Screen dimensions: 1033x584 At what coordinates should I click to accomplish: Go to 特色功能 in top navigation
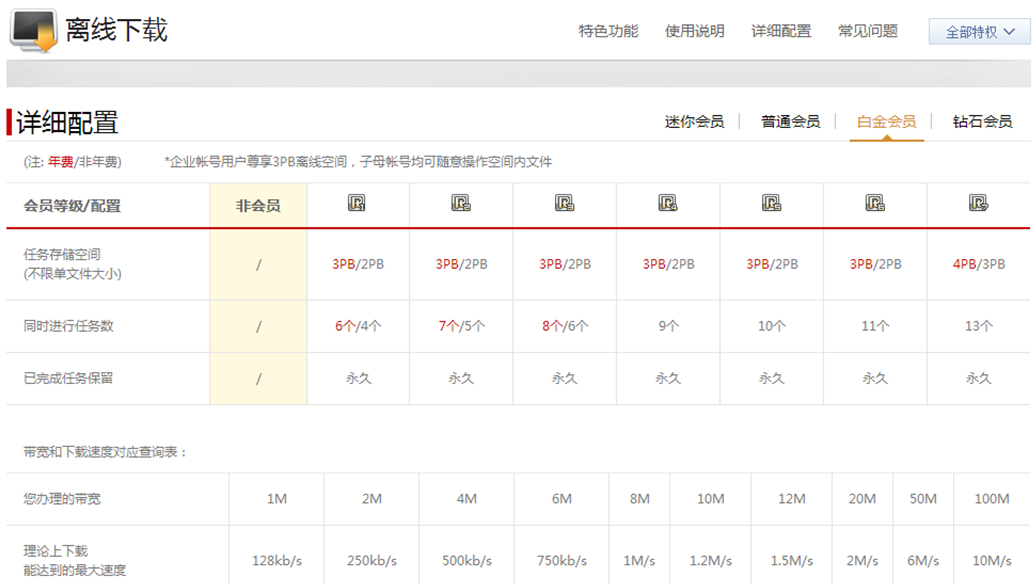coord(608,31)
